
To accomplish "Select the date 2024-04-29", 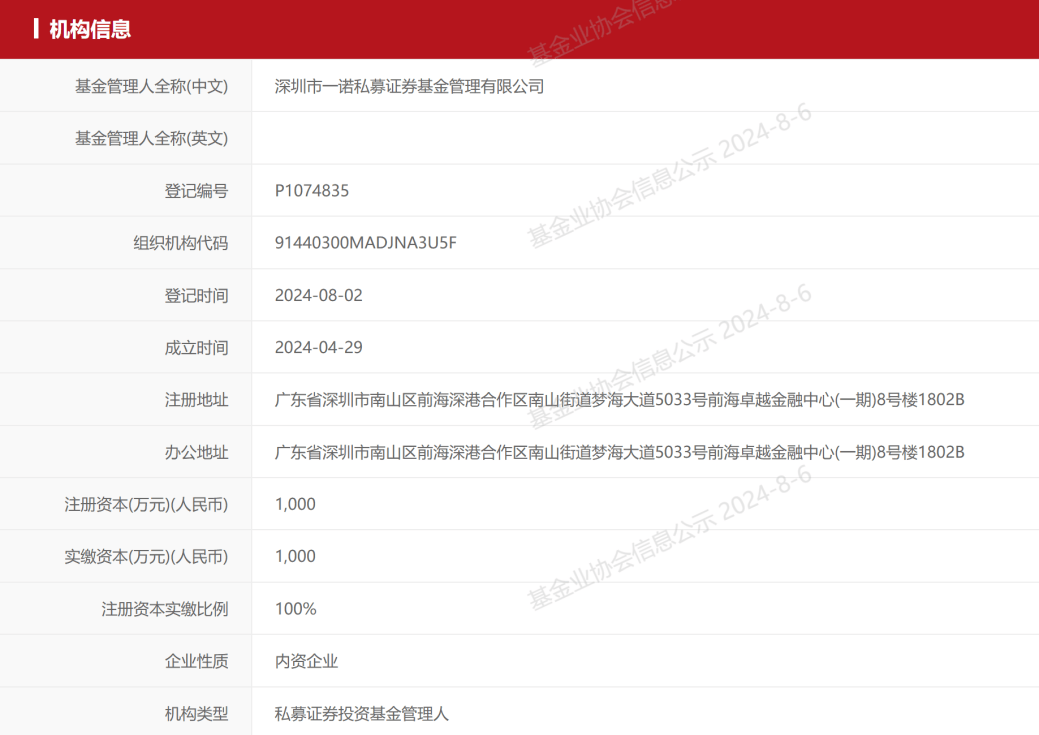I will [x=319, y=348].
